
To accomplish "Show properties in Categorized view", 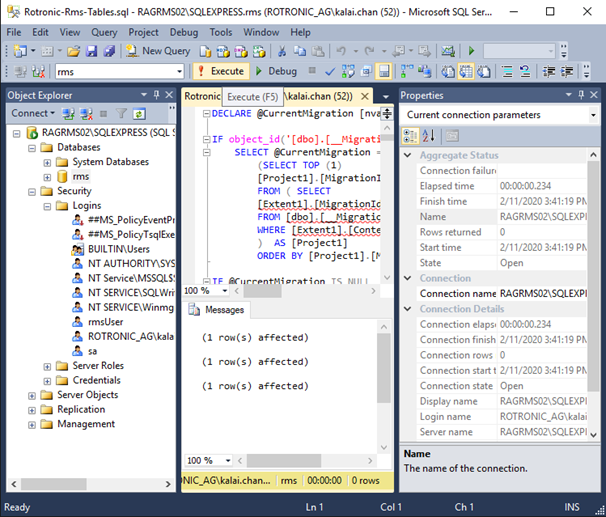I will pos(410,136).
